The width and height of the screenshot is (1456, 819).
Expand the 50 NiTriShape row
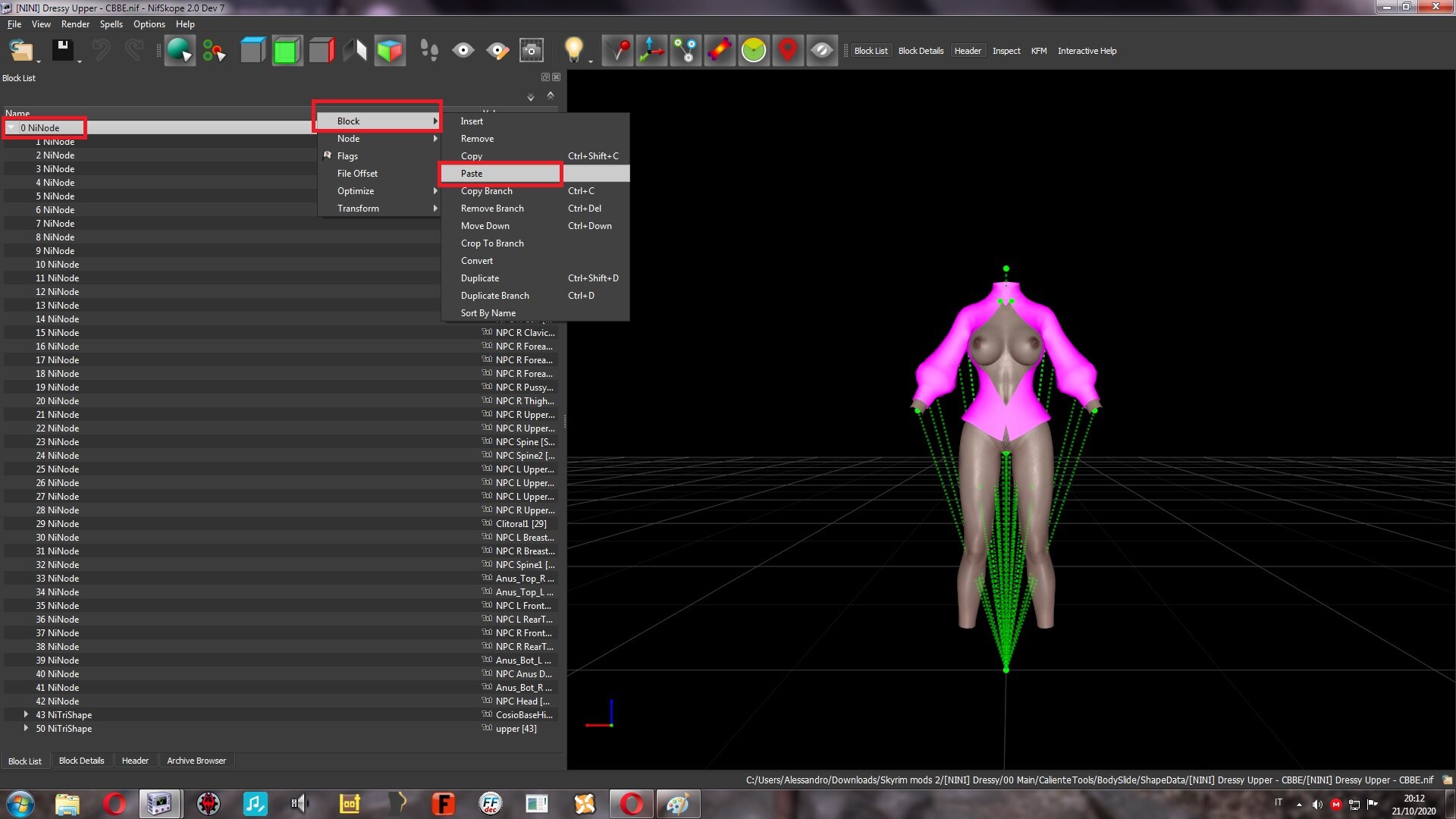[x=26, y=728]
